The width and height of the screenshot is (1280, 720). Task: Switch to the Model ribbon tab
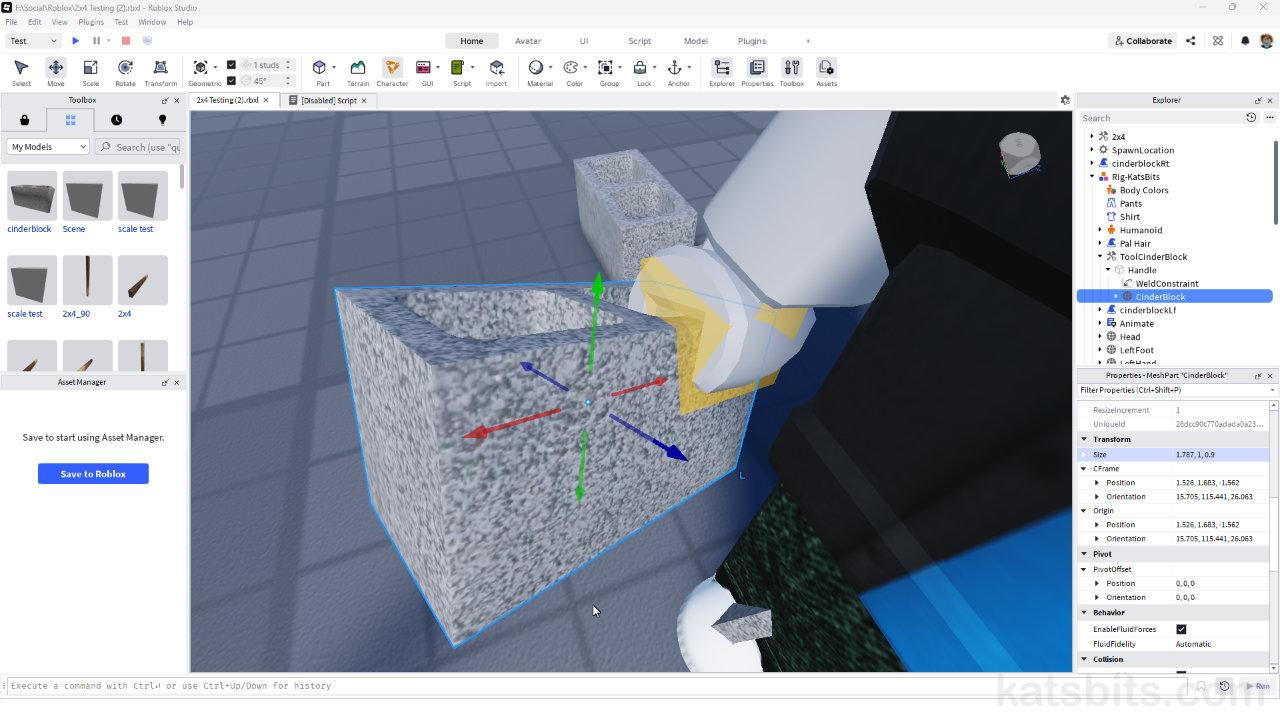tap(696, 41)
